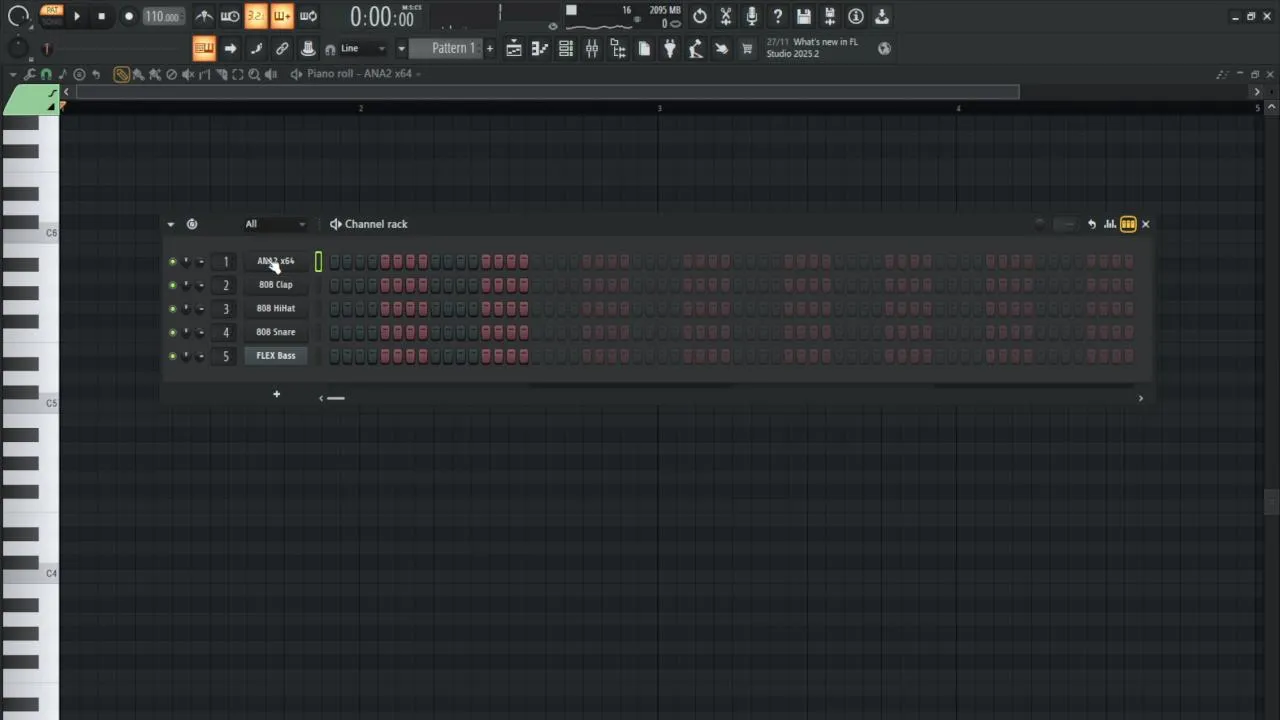This screenshot has width=1280, height=720.
Task: Click the Channel rack swing/loop circular icon
Action: tap(192, 224)
